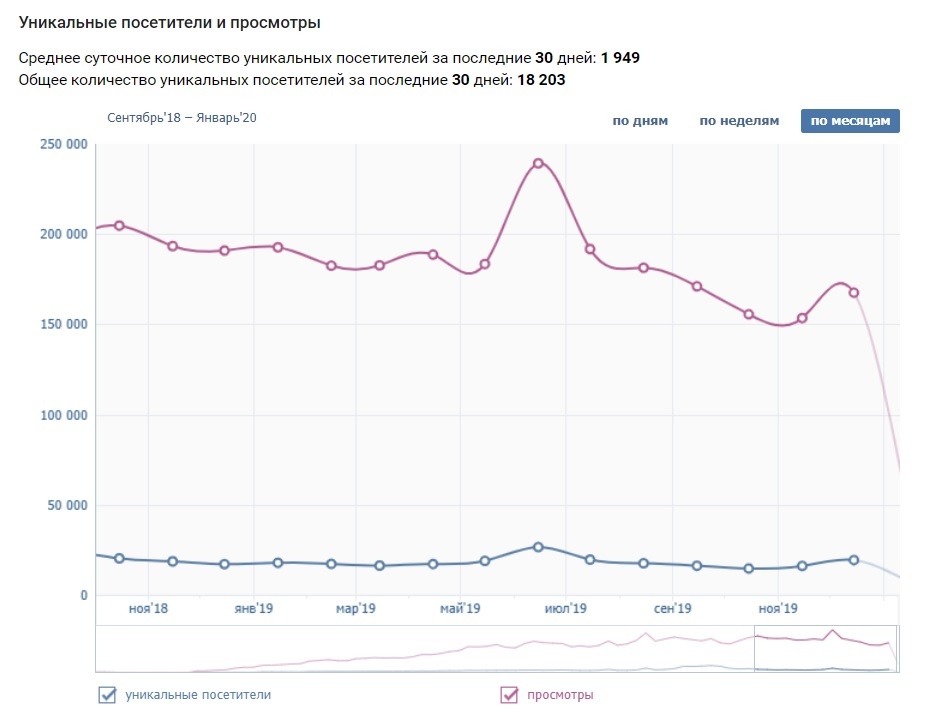The width and height of the screenshot is (925, 725).
Task: Select the "по неделям" tab
Action: [x=739, y=121]
